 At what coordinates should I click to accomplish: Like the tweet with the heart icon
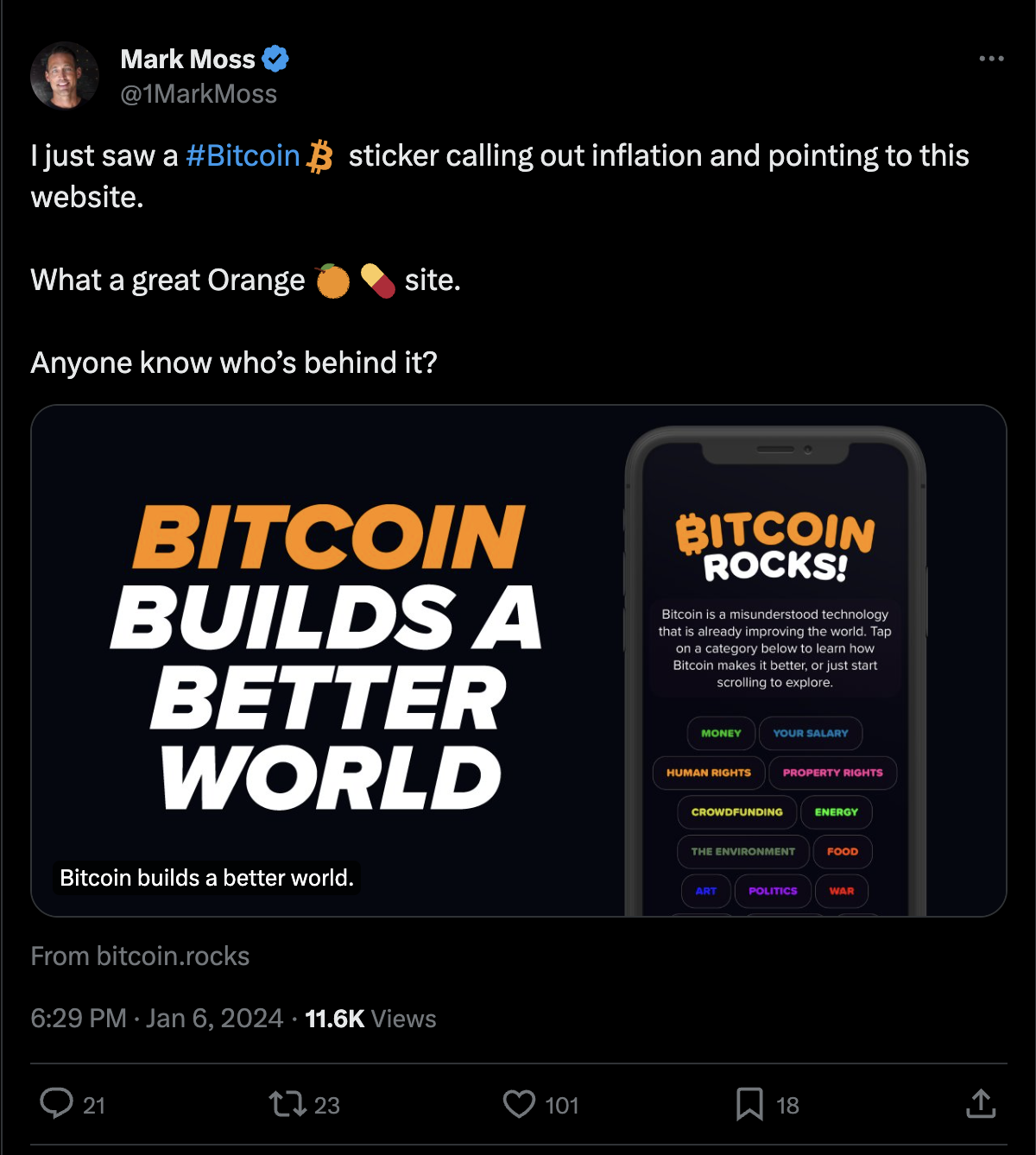point(519,1104)
